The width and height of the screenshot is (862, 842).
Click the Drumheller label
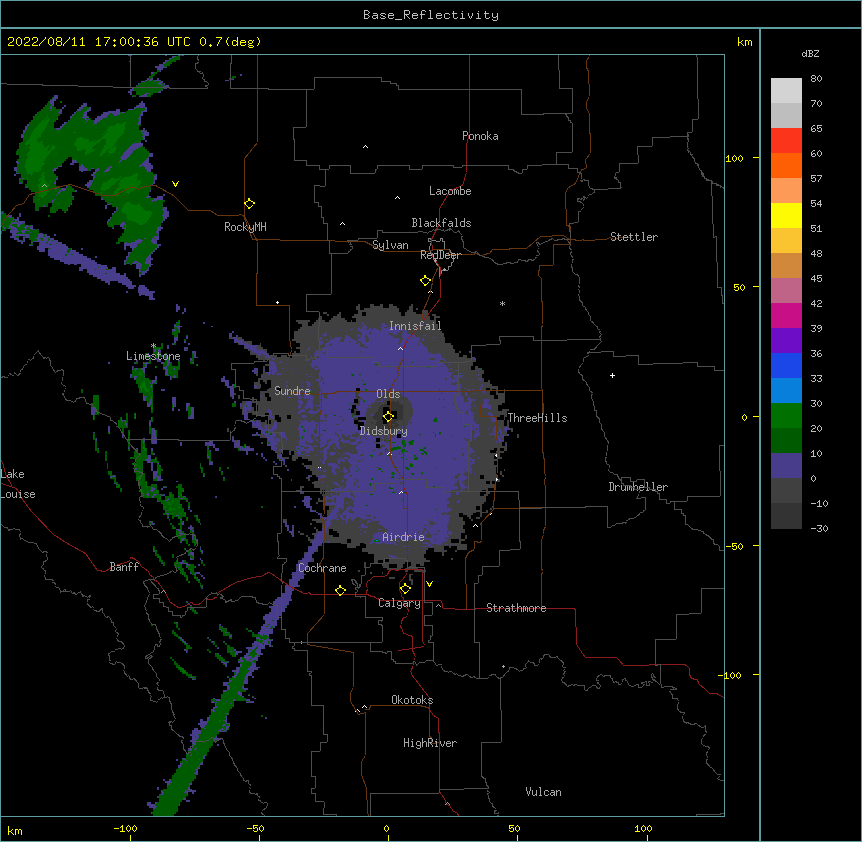(638, 487)
